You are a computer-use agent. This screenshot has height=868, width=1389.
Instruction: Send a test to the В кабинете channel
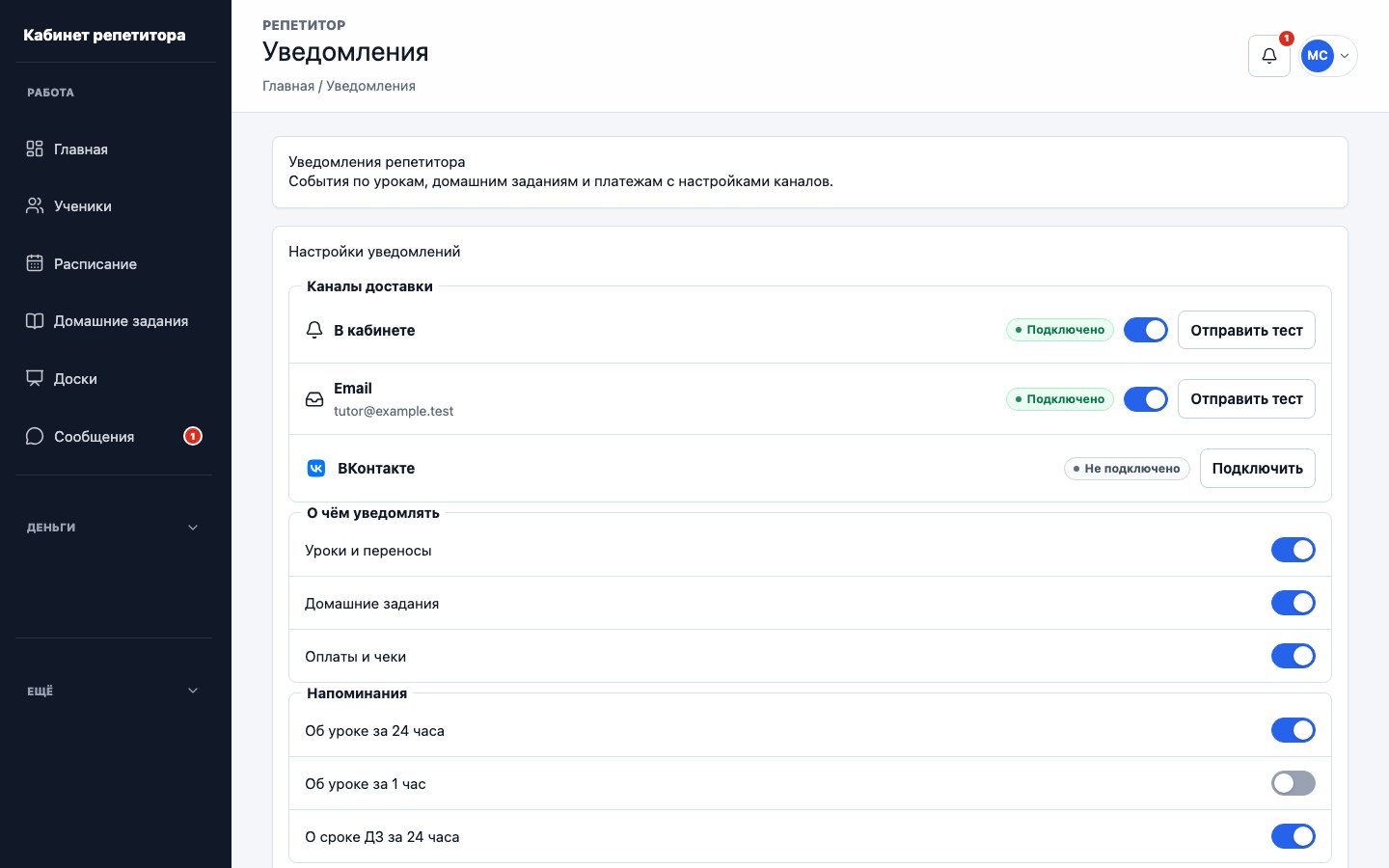1246,330
